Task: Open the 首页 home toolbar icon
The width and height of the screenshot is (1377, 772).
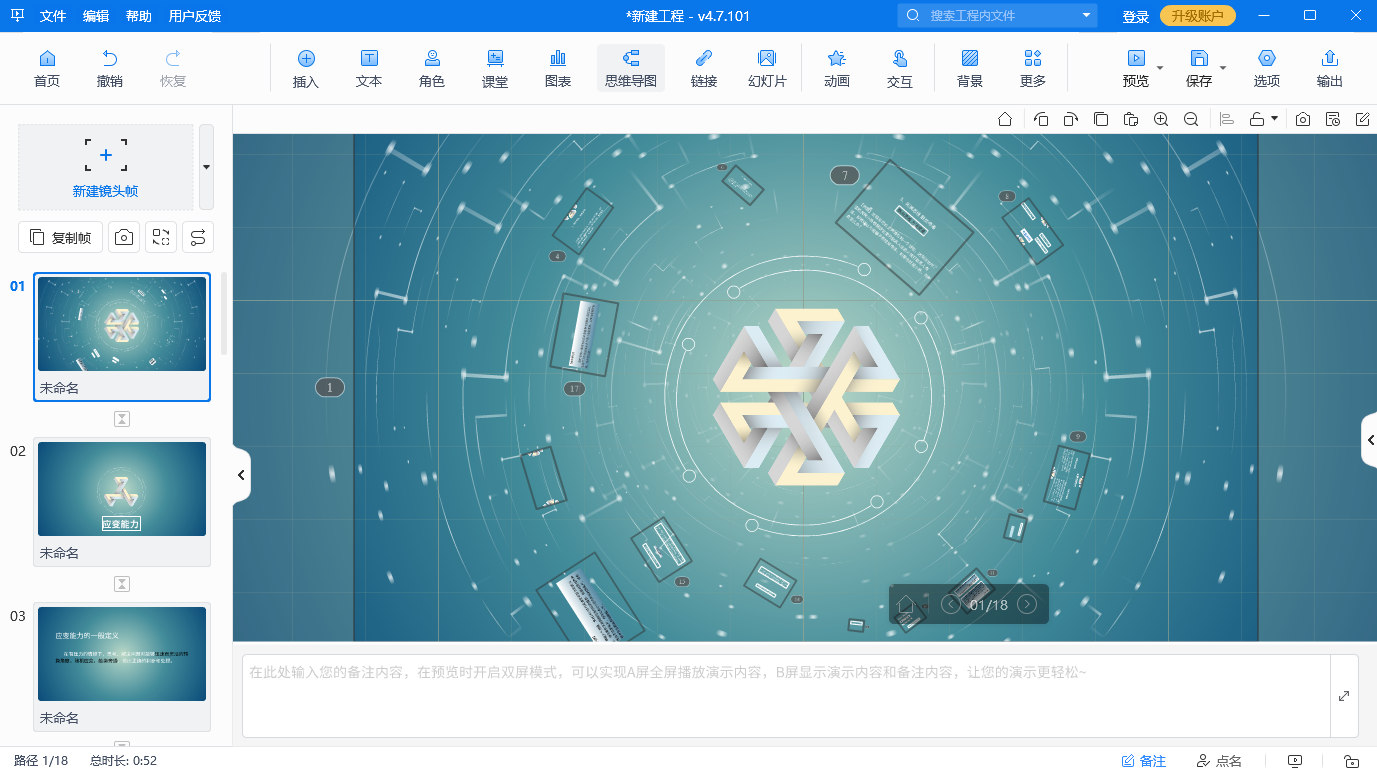Action: pyautogui.click(x=46, y=68)
